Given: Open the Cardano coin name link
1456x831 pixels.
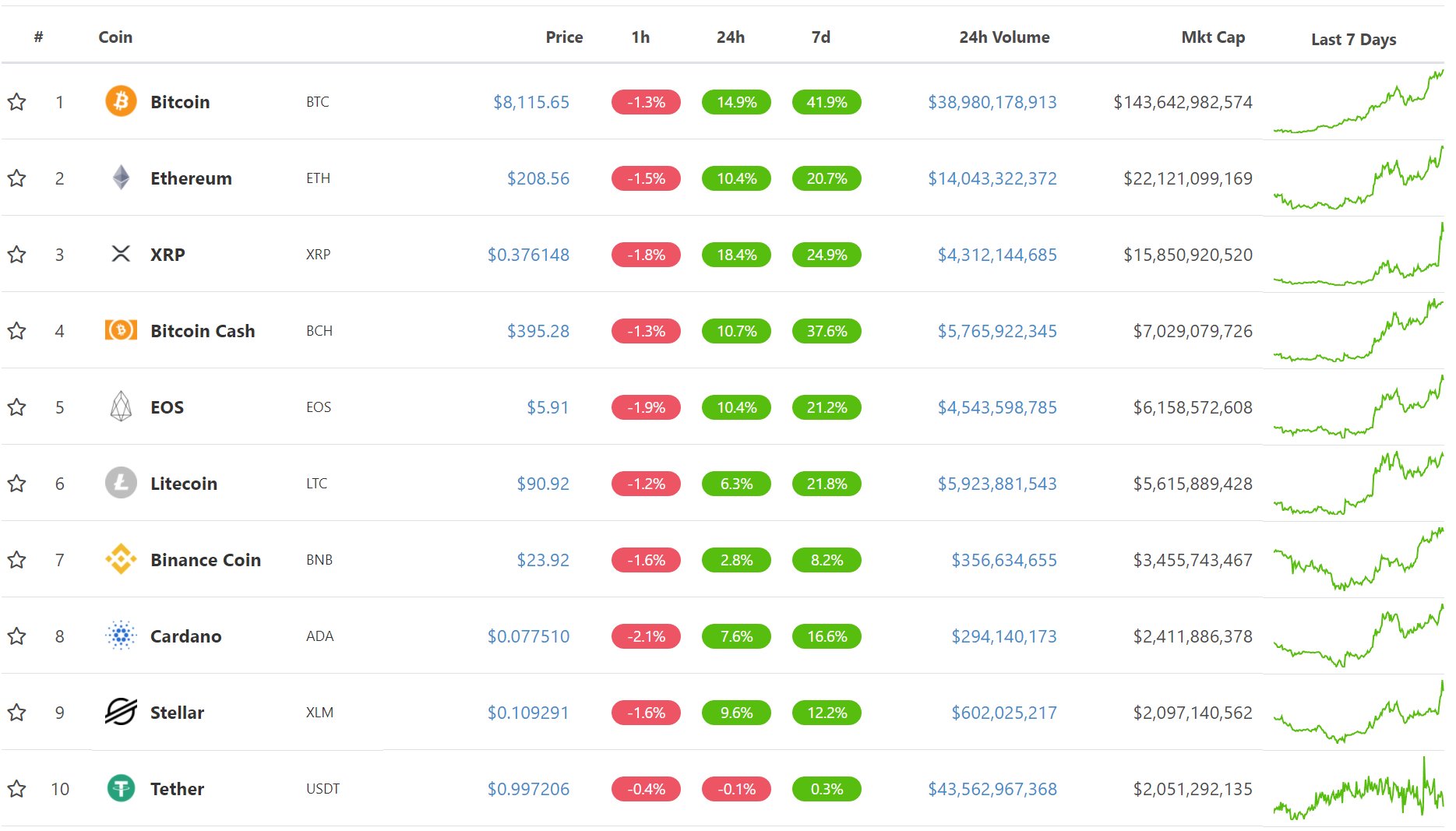Looking at the screenshot, I should coord(185,636).
